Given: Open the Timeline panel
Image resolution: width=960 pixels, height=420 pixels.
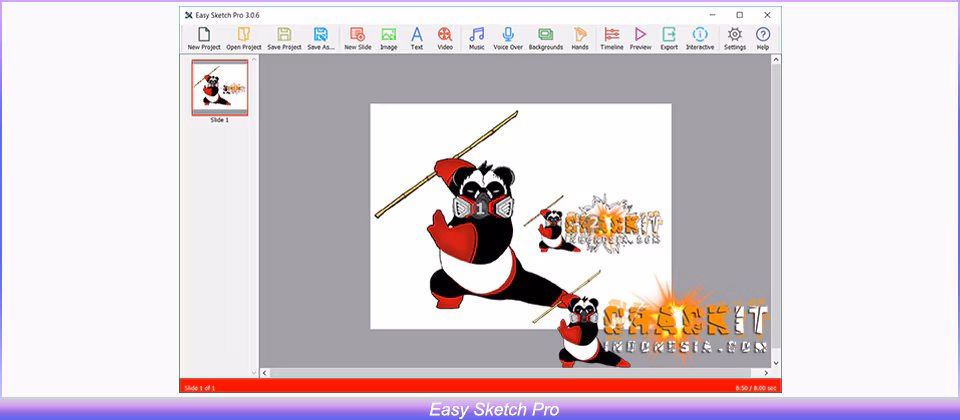Looking at the screenshot, I should (x=612, y=39).
